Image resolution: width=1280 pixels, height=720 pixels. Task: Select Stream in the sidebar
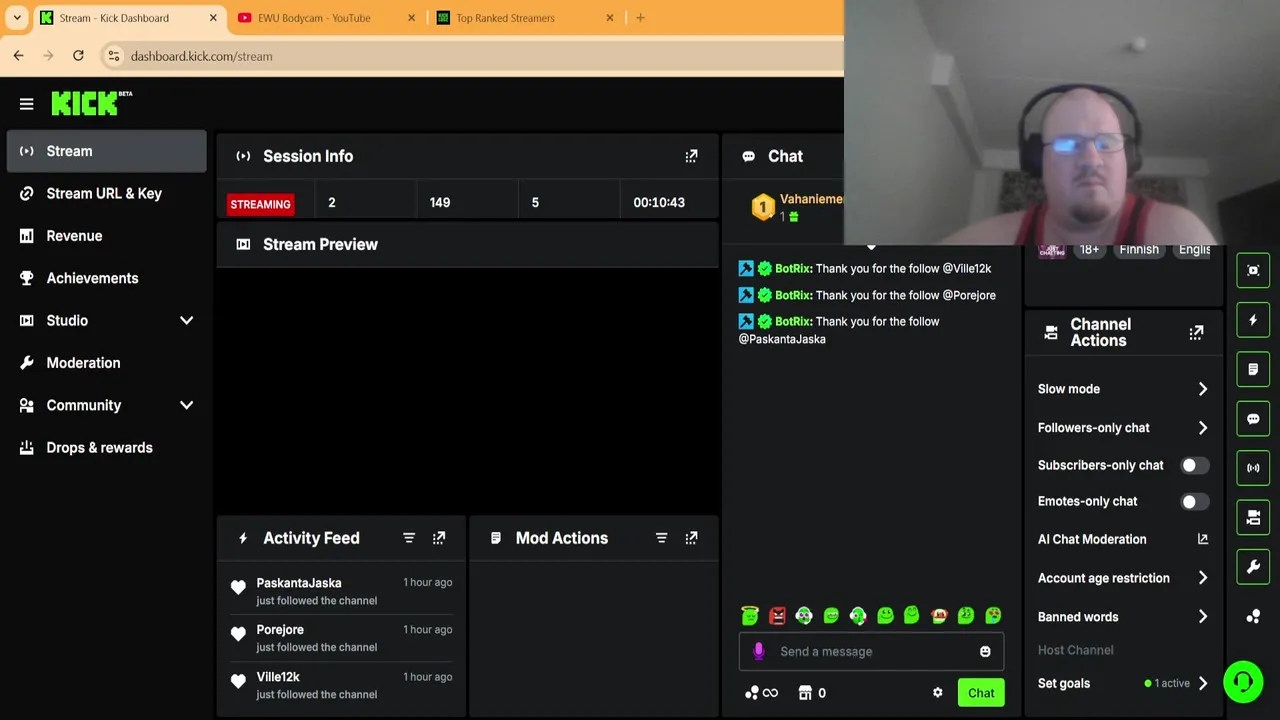click(106, 151)
